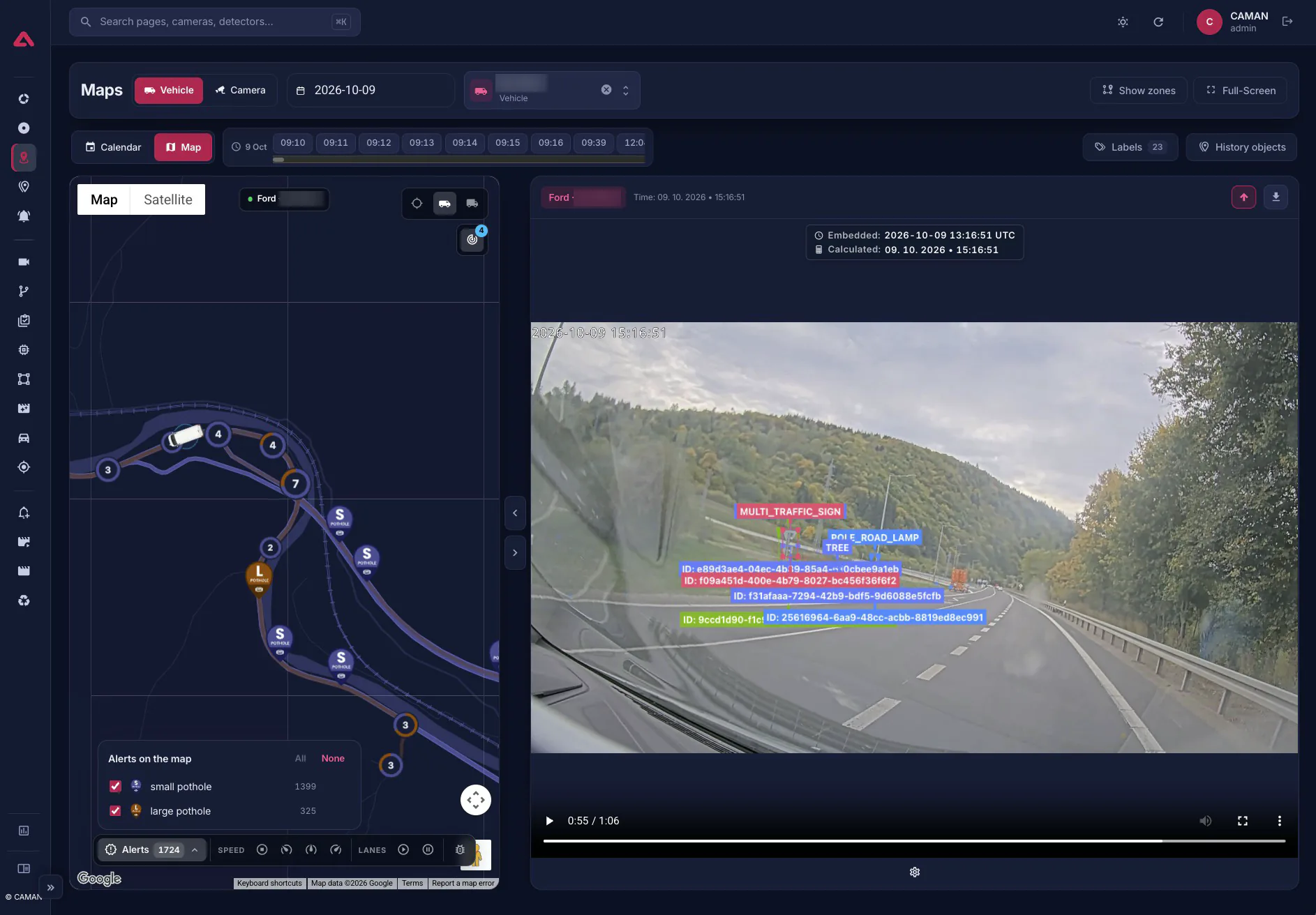Expand the sidebar with double chevron
This screenshot has height=915, width=1316.
click(50, 888)
